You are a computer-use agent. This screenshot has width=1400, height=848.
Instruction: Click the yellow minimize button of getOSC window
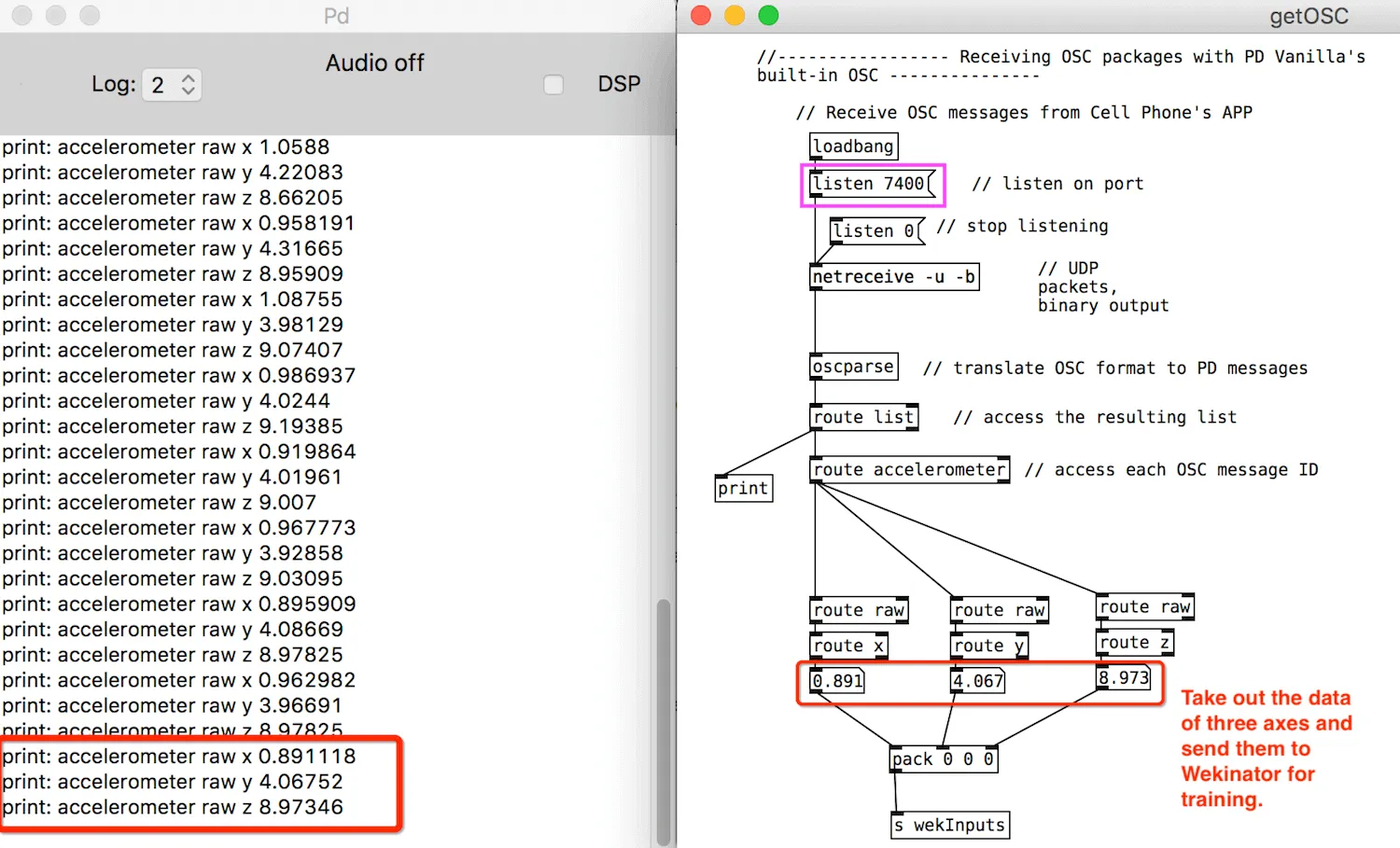coord(735,16)
